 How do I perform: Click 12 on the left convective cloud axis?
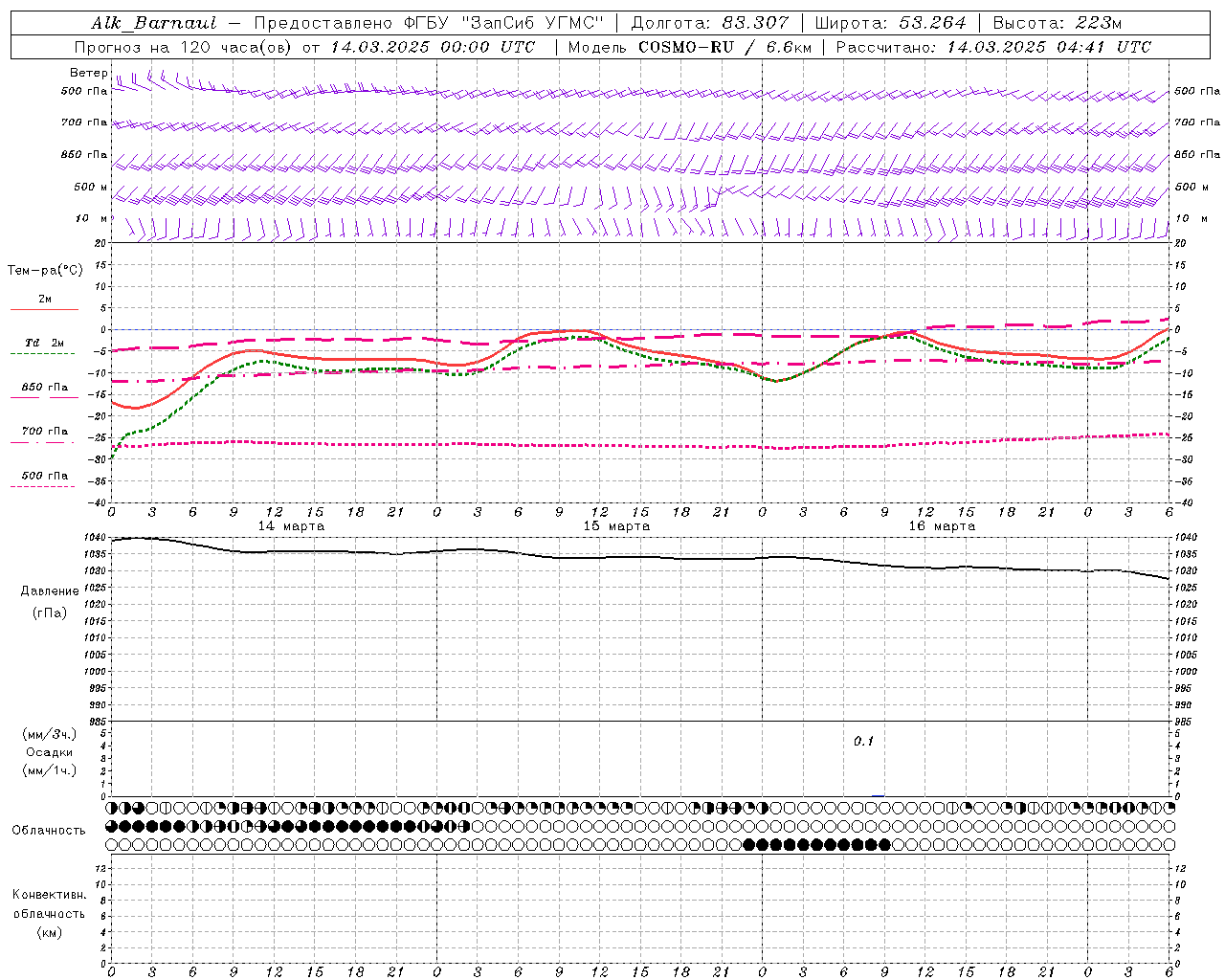pyautogui.click(x=102, y=868)
